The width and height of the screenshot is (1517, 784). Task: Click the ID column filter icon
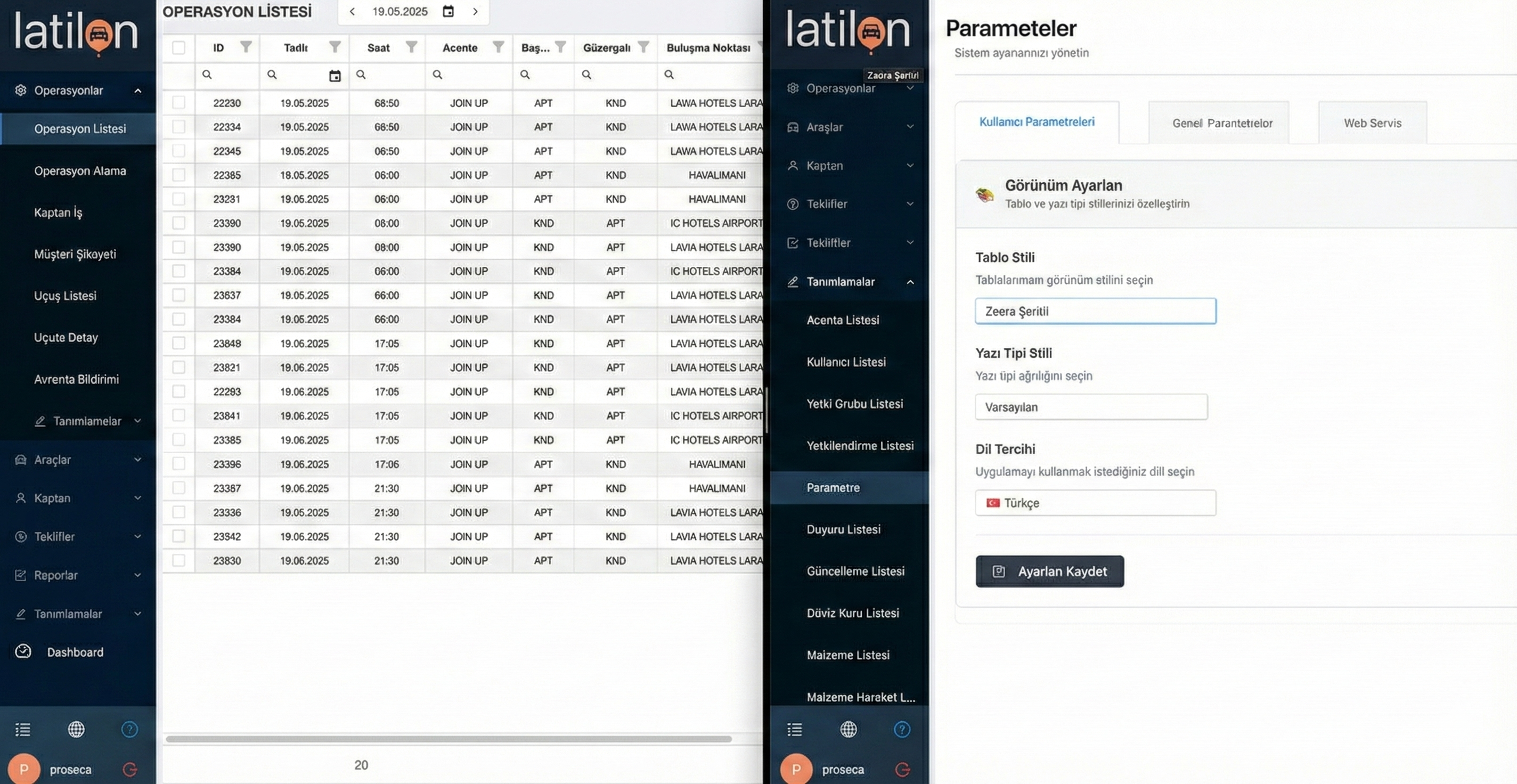coord(246,47)
